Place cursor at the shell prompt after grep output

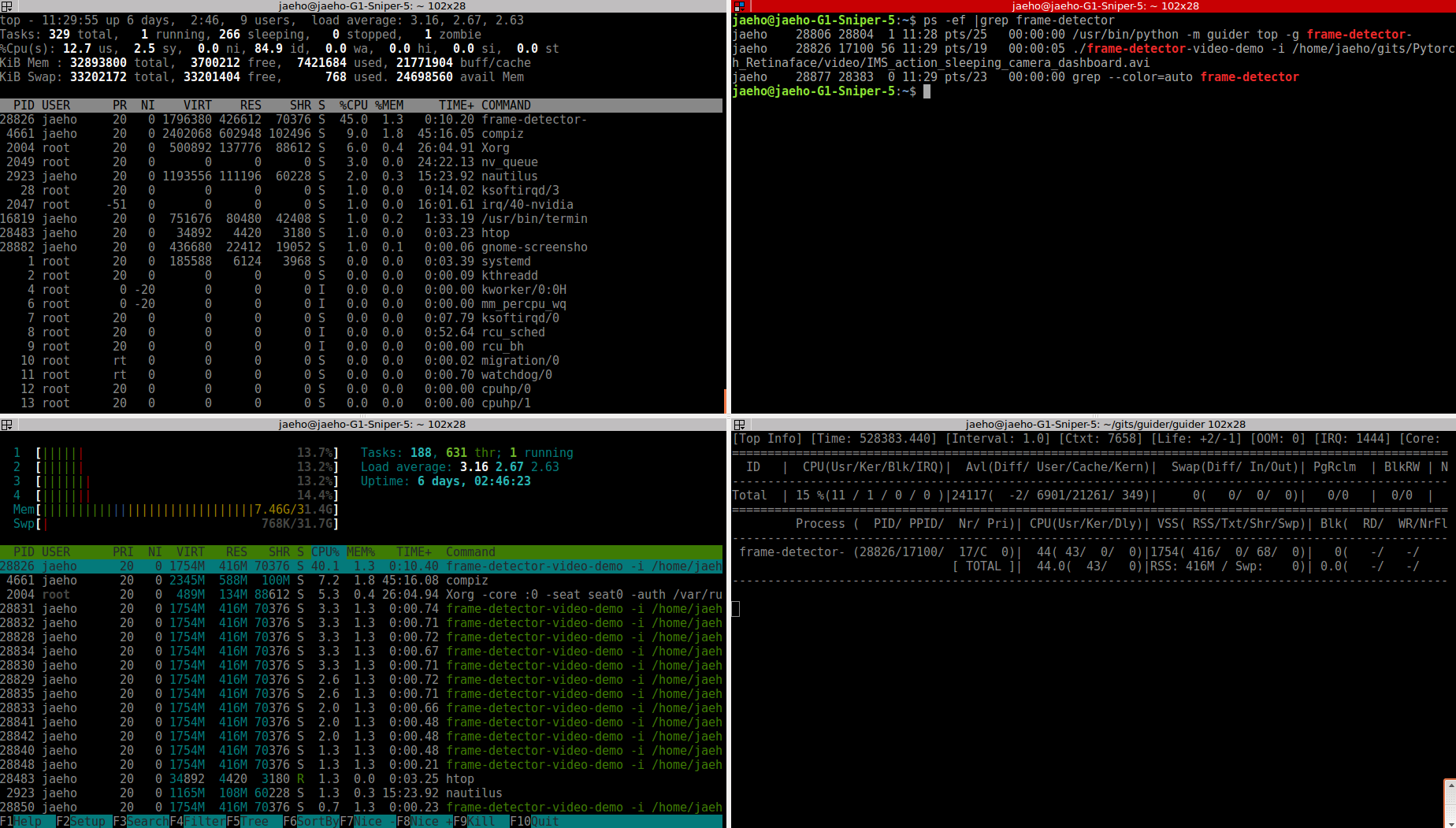pyautogui.click(x=928, y=91)
